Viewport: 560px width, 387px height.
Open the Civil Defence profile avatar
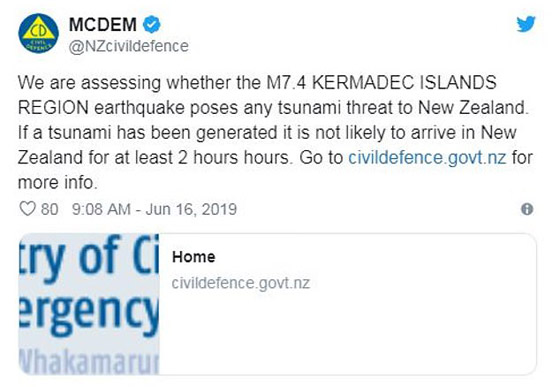[38, 33]
